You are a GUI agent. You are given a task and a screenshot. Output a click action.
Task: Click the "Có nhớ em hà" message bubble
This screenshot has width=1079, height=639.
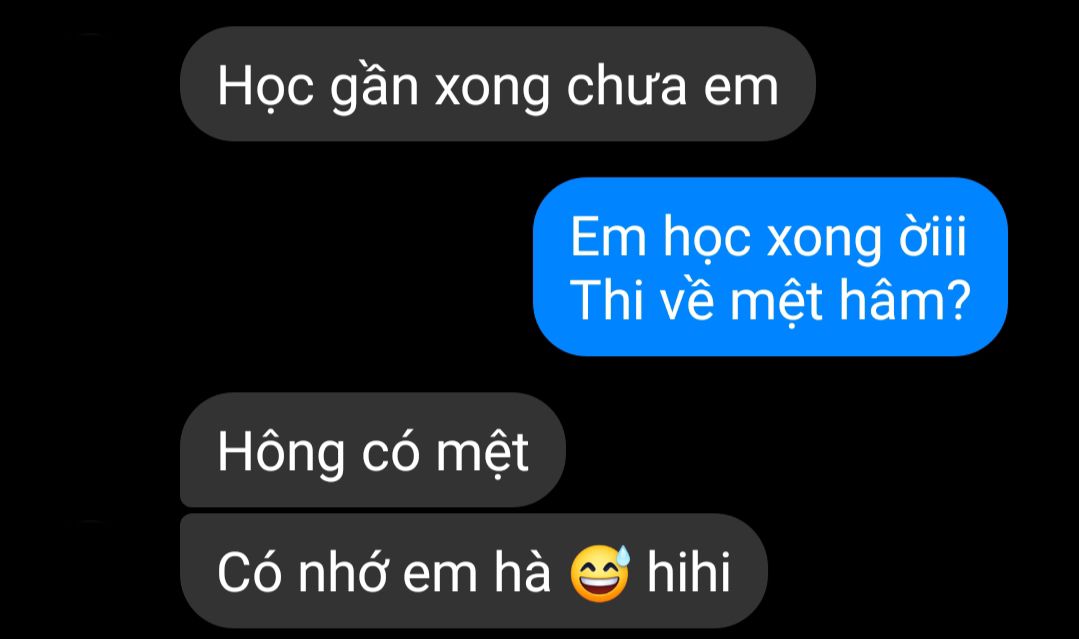click(x=473, y=571)
